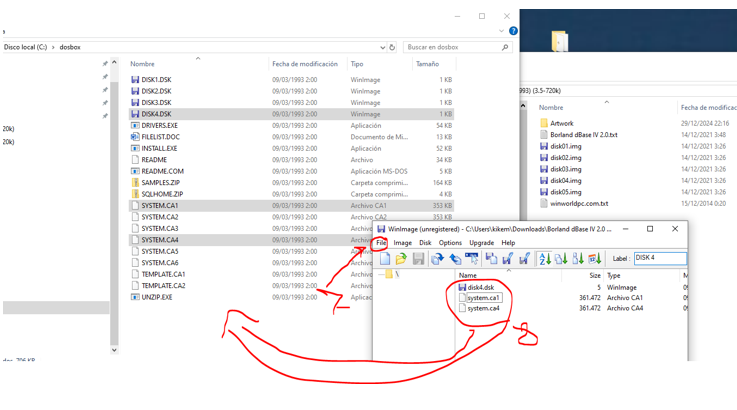Click the refresh icon beside the address bar
The height and width of the screenshot is (410, 737).
(392, 47)
